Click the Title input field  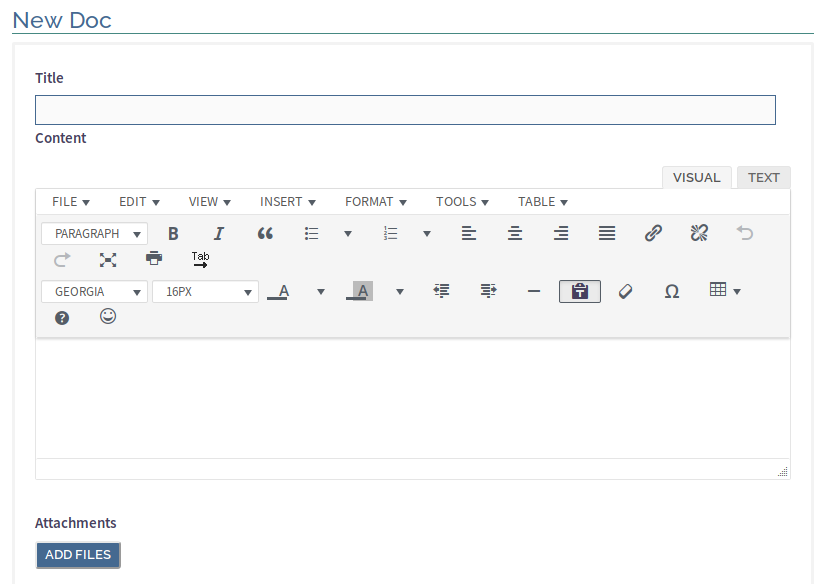point(405,110)
